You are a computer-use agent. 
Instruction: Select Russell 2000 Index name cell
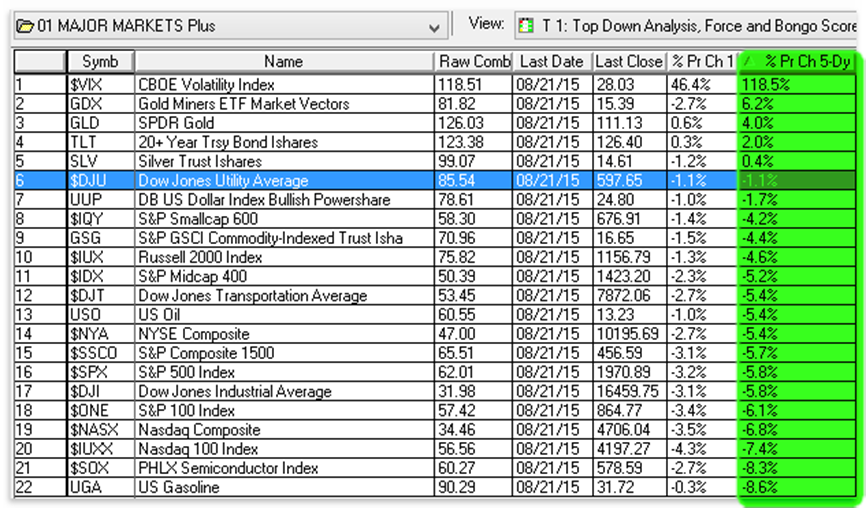pos(284,257)
